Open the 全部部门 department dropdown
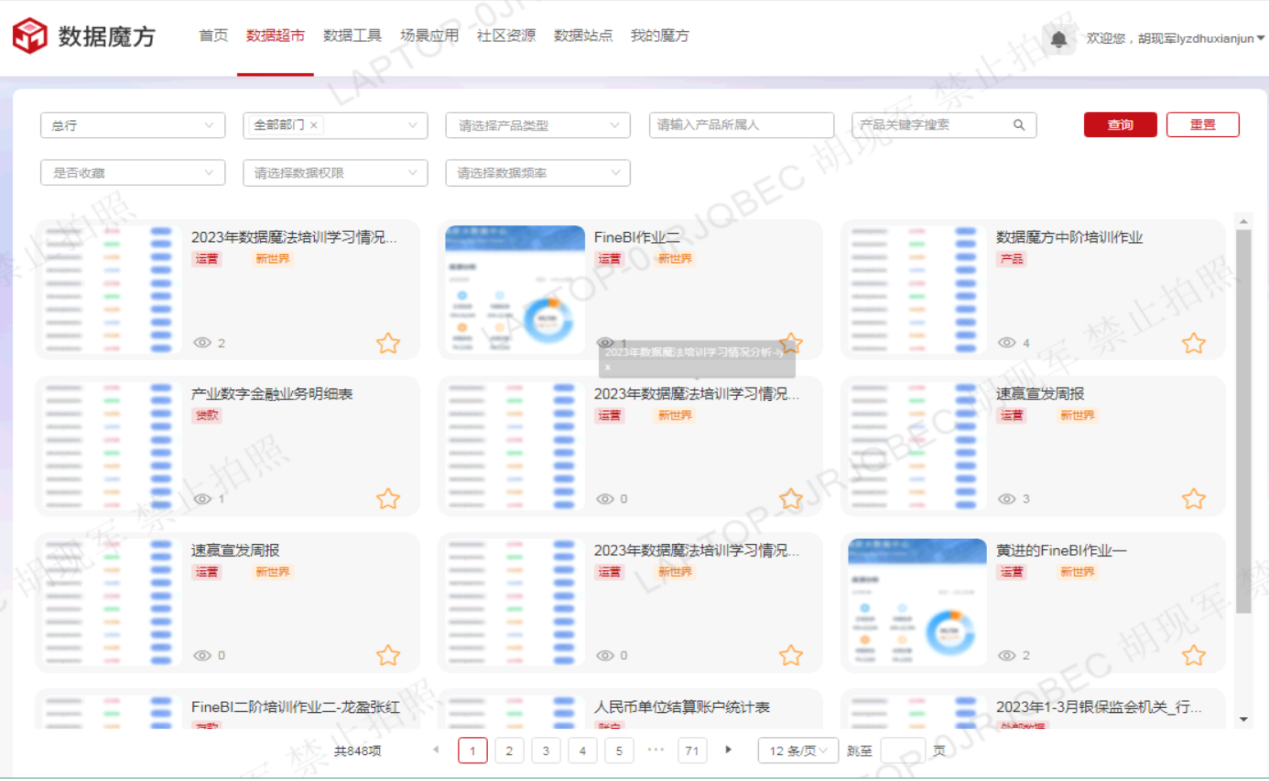The image size is (1269, 781). pos(335,125)
